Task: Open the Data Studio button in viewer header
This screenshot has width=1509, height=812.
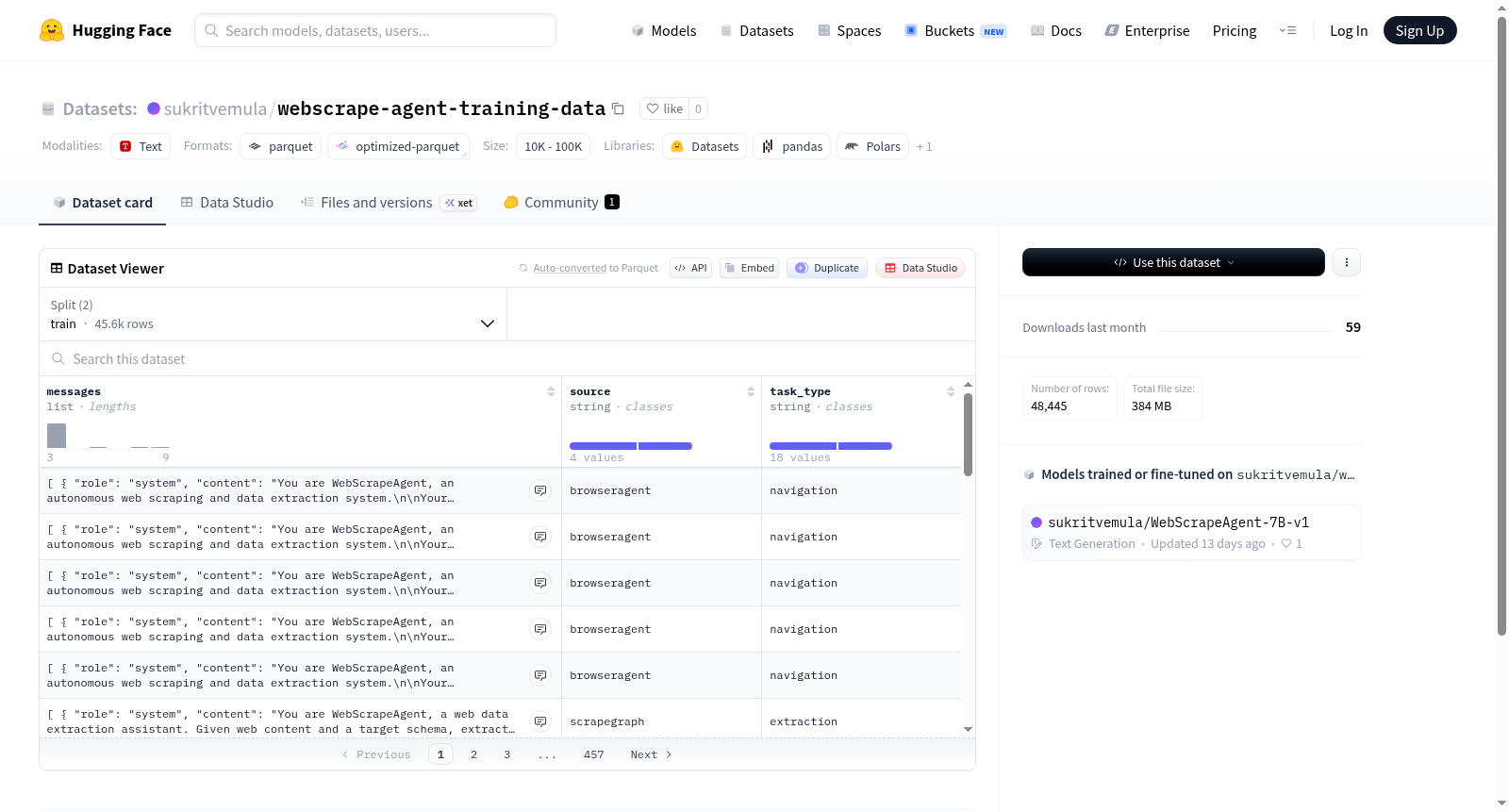Action: [x=920, y=268]
